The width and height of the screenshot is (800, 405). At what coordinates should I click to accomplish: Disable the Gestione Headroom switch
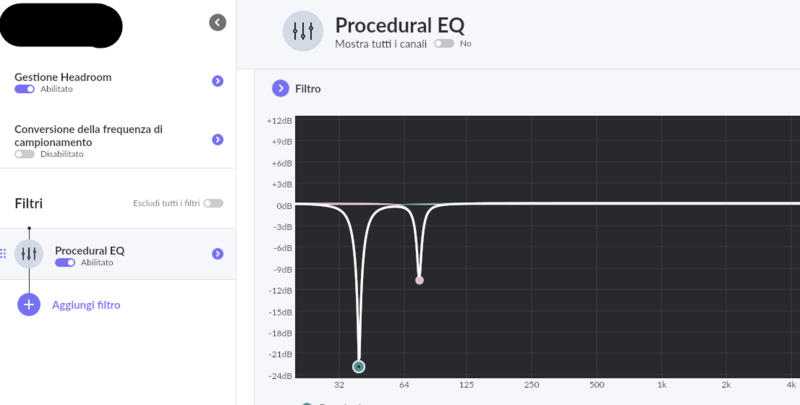pyautogui.click(x=24, y=89)
